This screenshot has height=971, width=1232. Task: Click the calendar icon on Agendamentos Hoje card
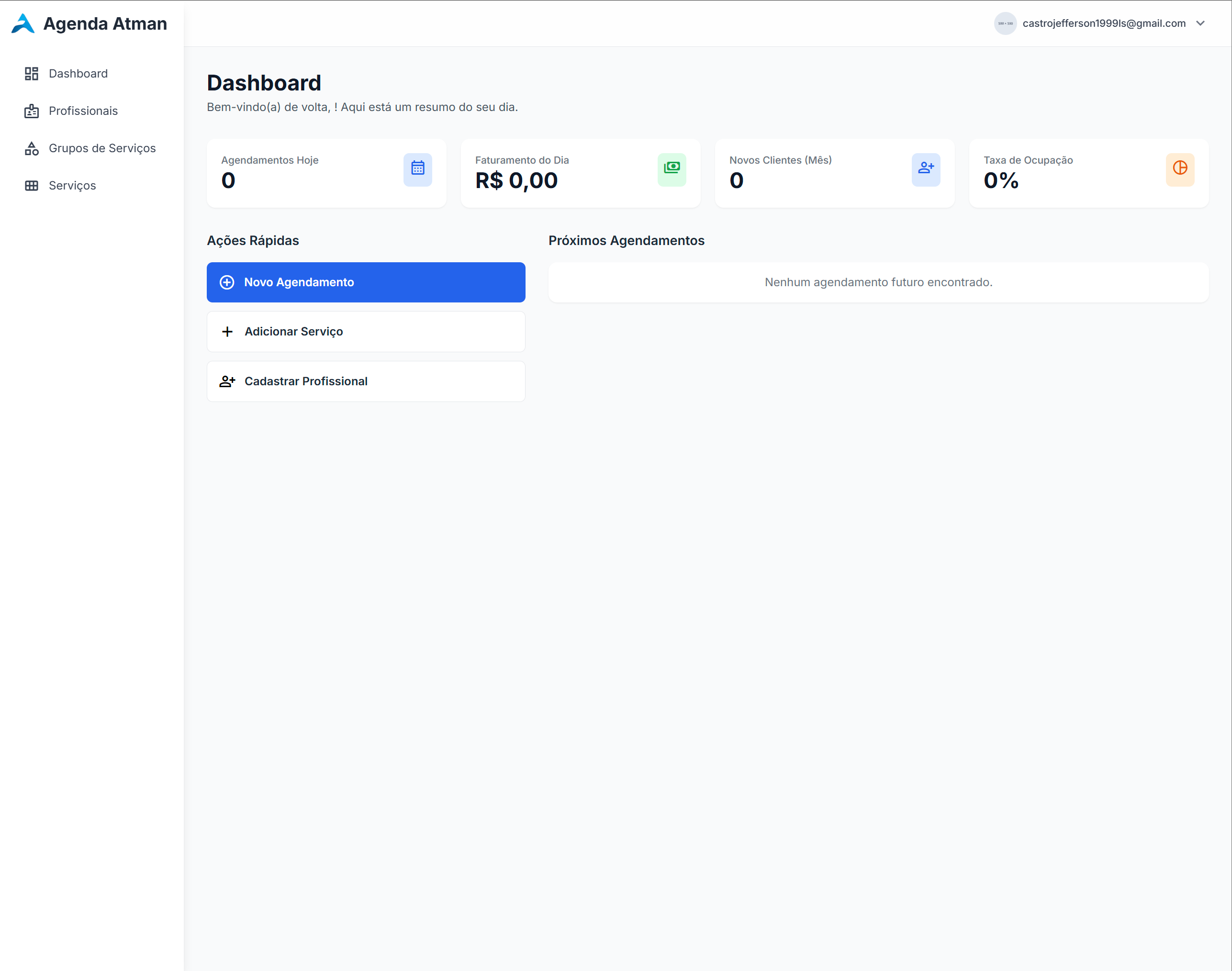pos(417,169)
